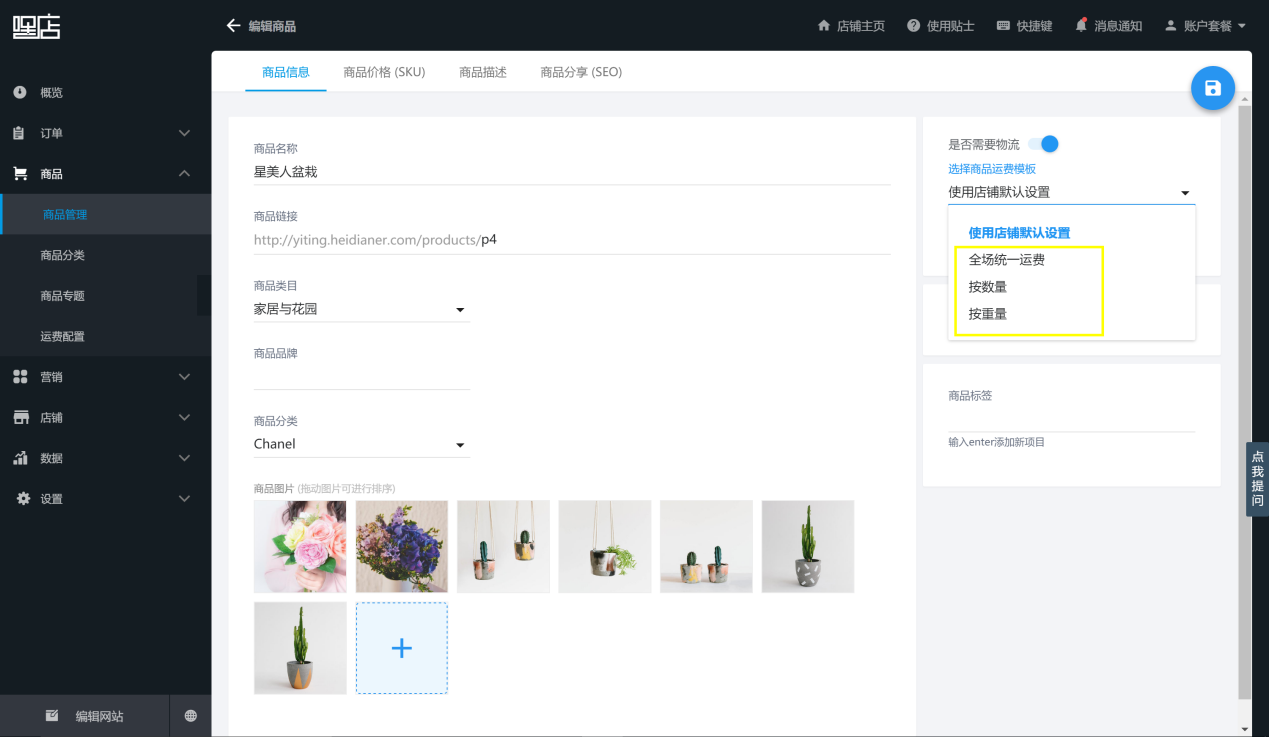Screen dimensions: 1269x737
Task: Click the plus tile to add product image
Action: 402,648
